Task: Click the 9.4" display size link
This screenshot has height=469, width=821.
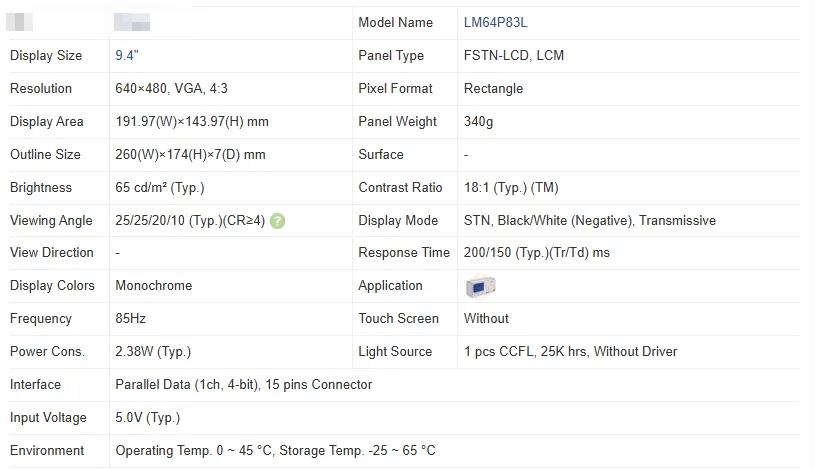Action: click(127, 55)
